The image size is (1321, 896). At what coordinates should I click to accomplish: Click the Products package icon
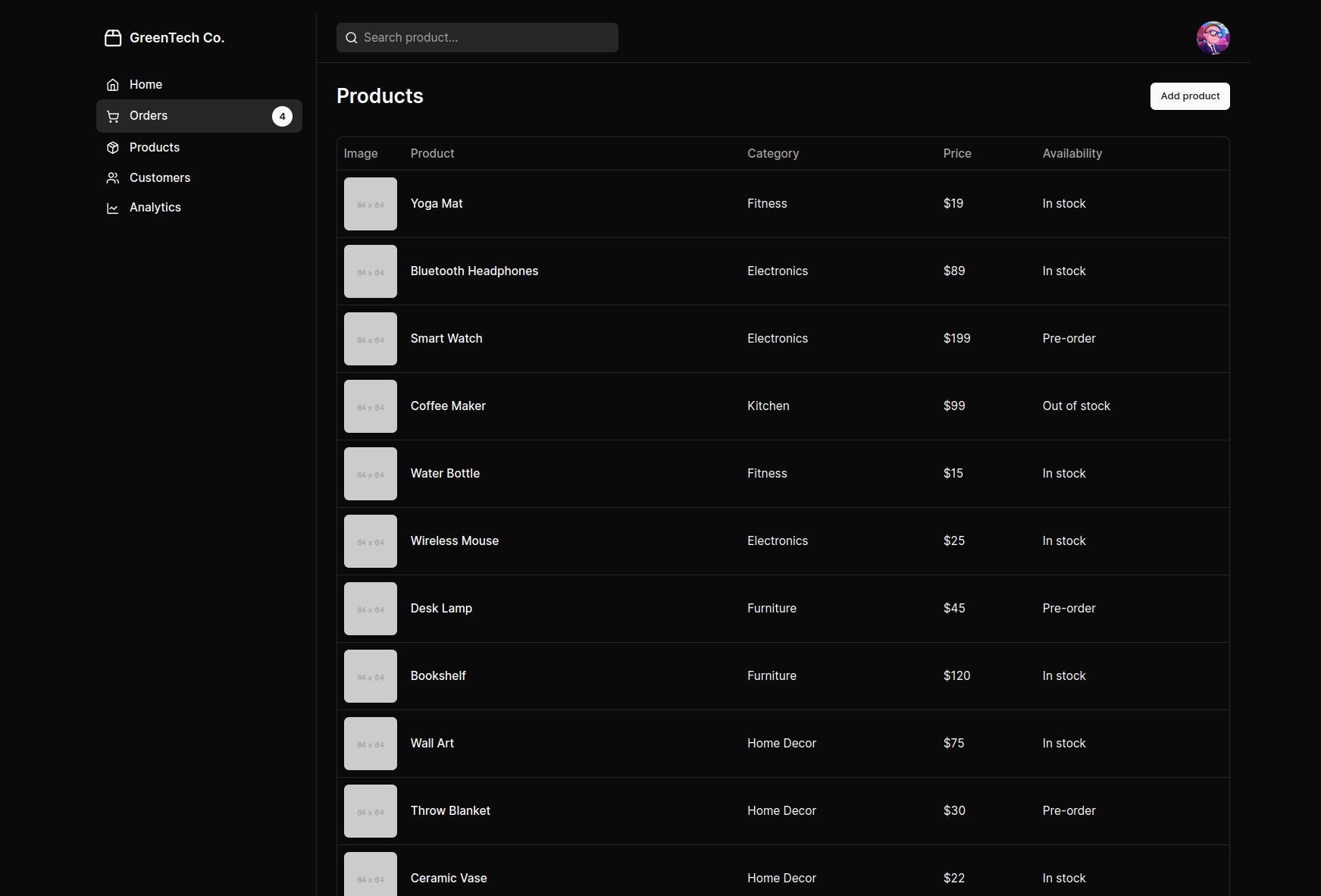[113, 148]
